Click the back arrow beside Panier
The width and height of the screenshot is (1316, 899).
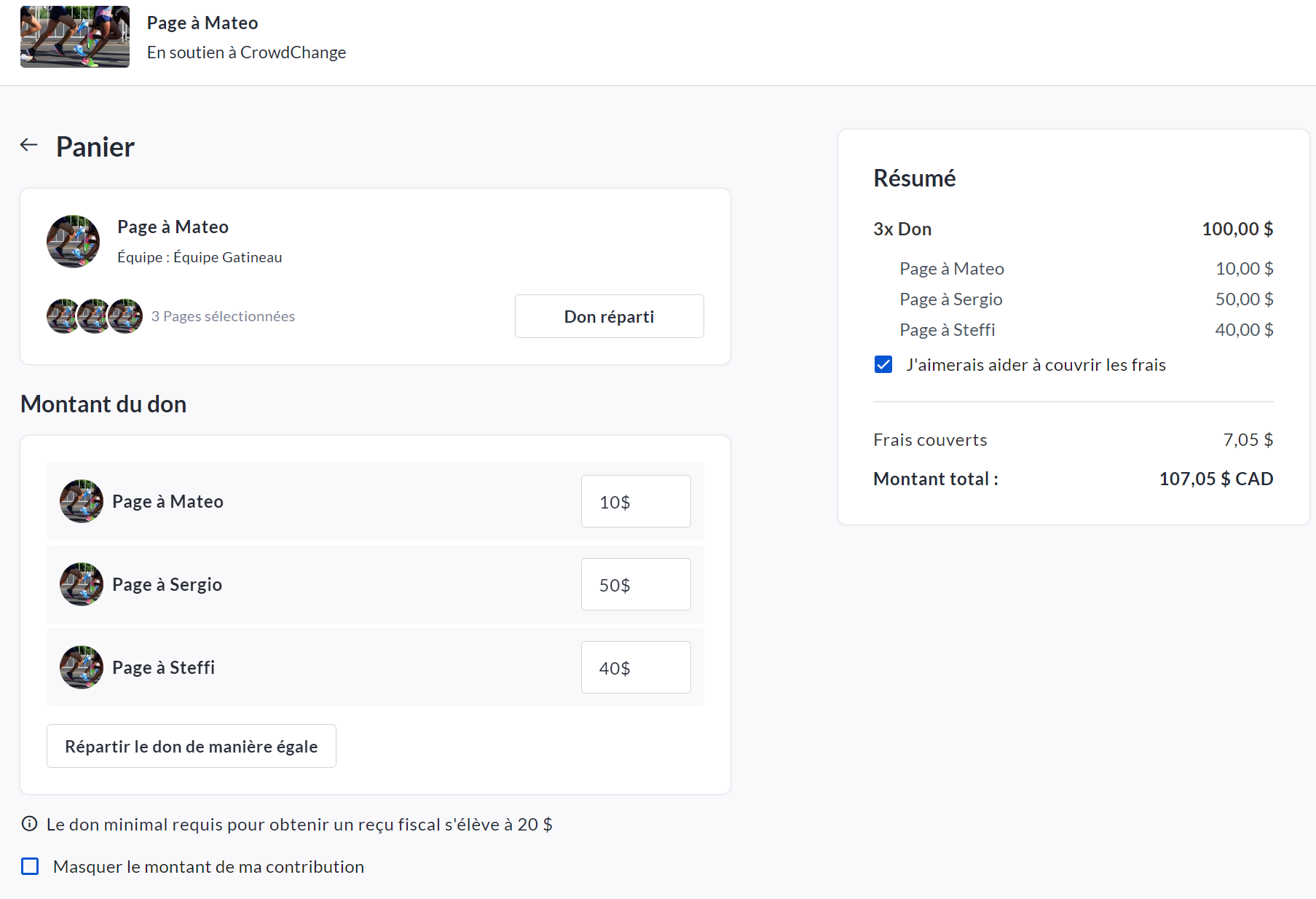coord(29,145)
